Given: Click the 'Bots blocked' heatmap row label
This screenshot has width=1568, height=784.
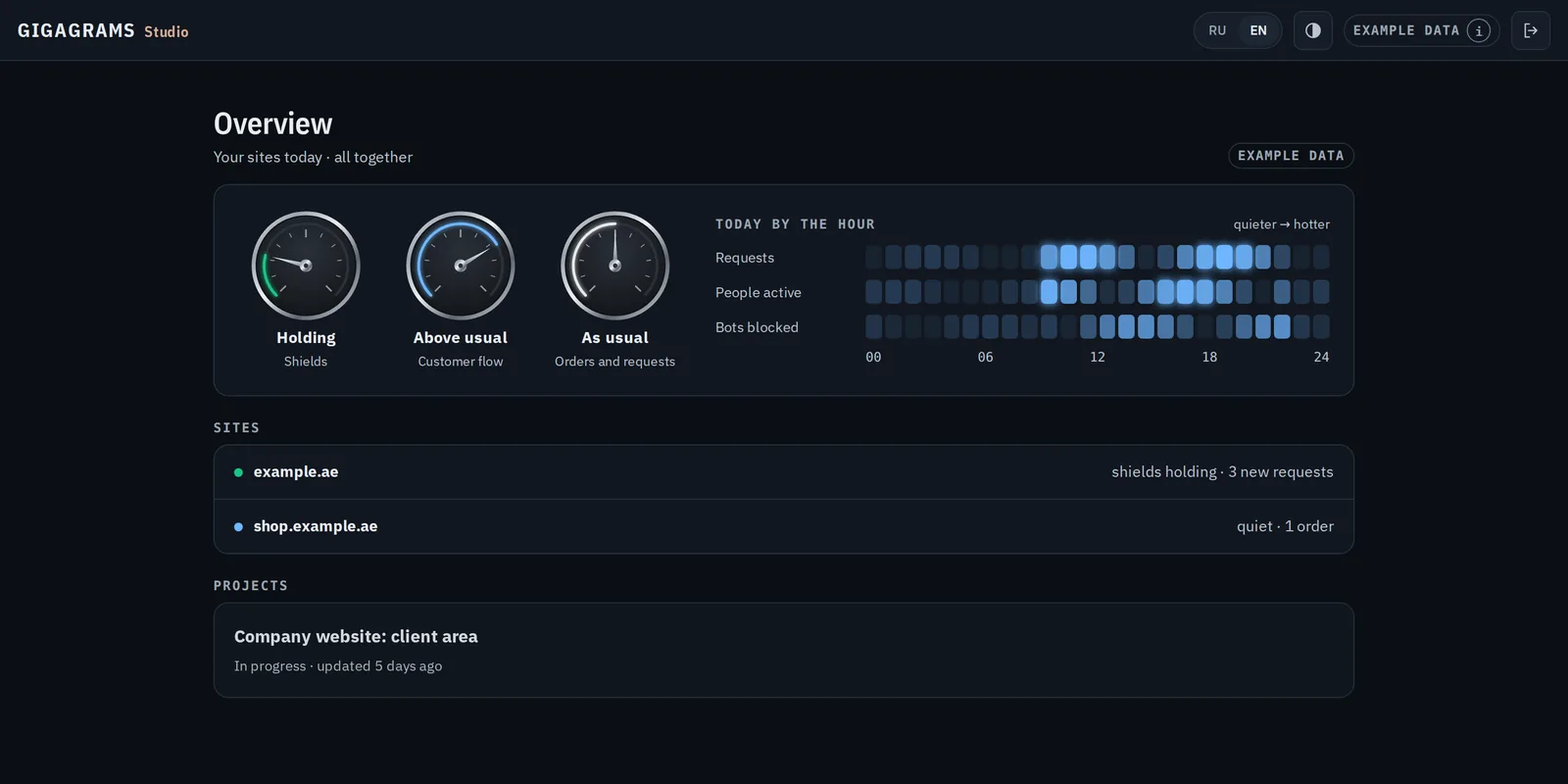Looking at the screenshot, I should 757,327.
